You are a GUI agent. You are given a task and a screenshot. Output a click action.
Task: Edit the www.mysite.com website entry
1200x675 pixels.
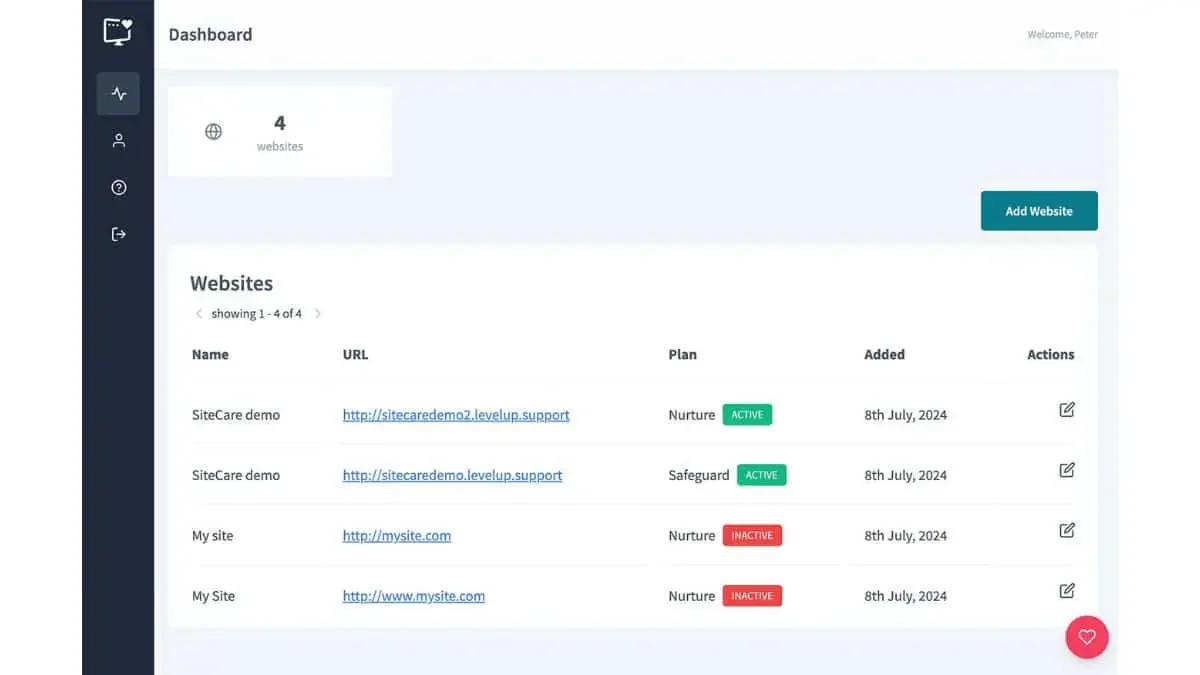pyautogui.click(x=1067, y=591)
